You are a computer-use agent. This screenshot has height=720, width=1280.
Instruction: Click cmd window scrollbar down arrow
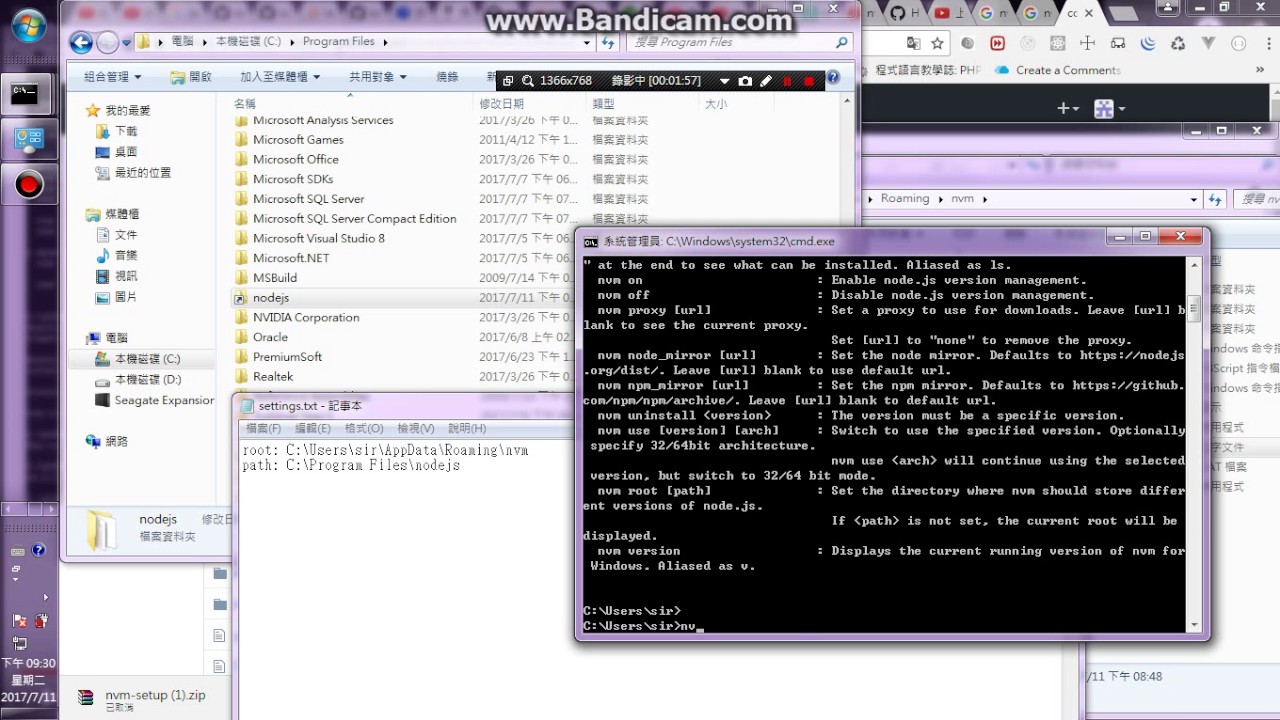click(1194, 625)
